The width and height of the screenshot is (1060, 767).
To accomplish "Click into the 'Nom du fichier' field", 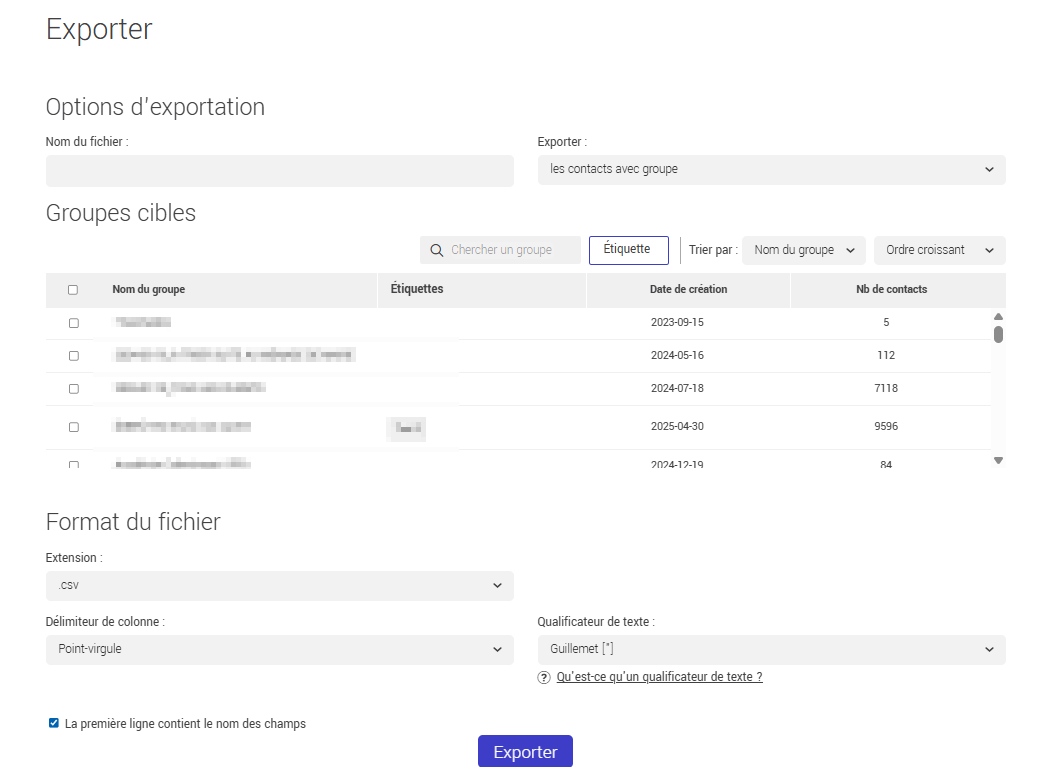I will point(279,171).
